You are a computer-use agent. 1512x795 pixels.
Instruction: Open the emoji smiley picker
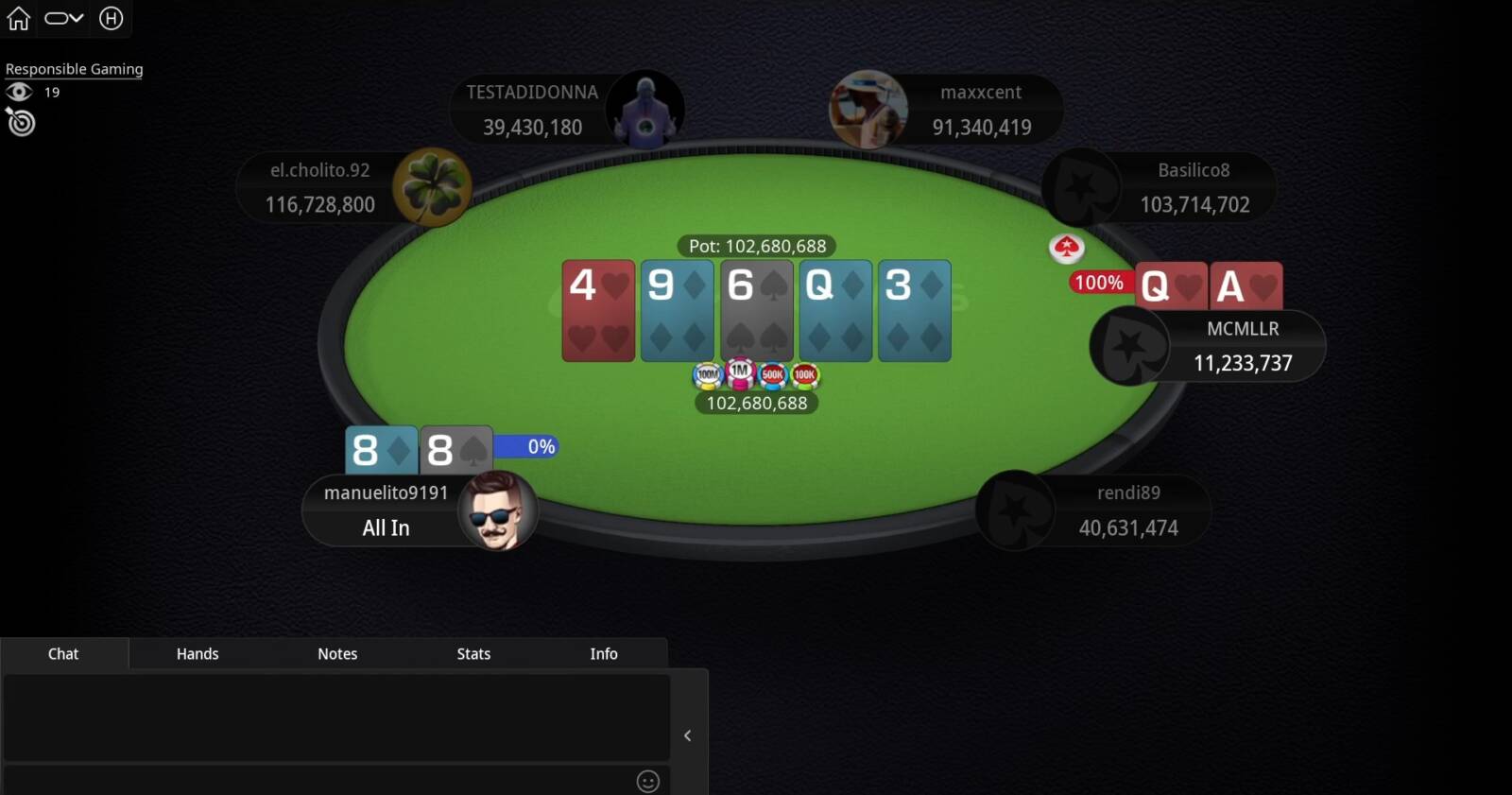647,781
